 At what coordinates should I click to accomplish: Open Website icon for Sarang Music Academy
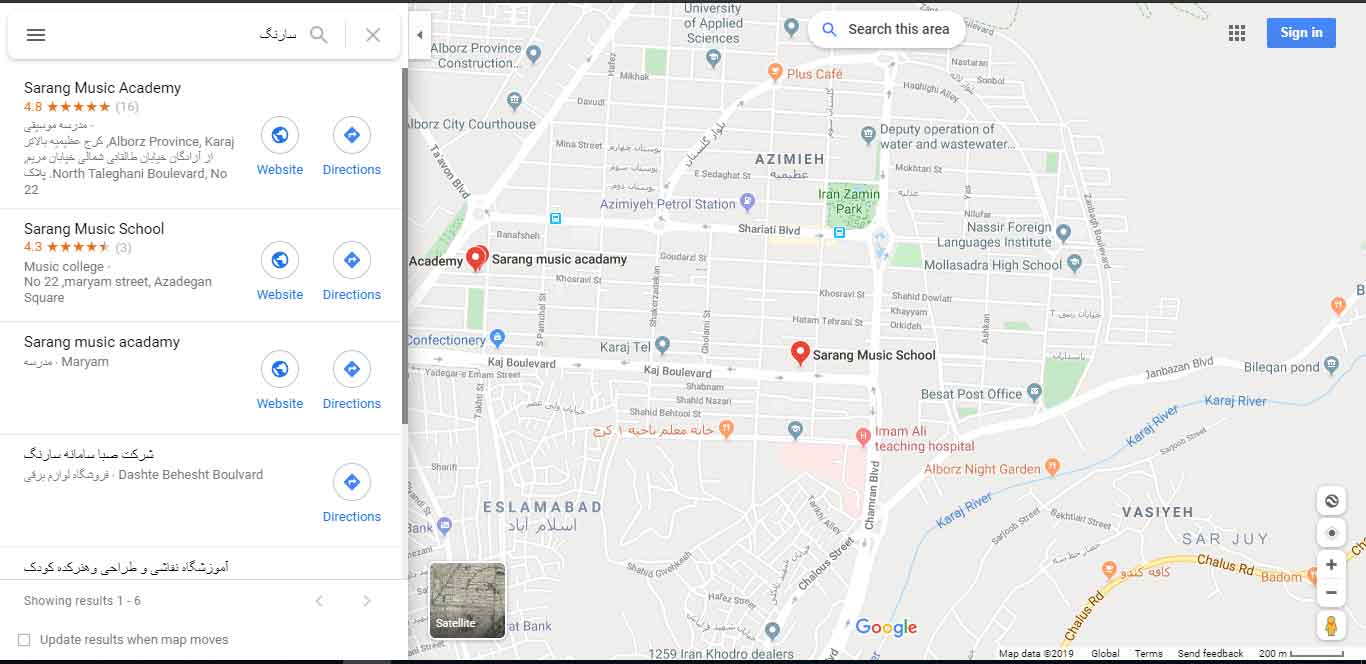(x=280, y=135)
